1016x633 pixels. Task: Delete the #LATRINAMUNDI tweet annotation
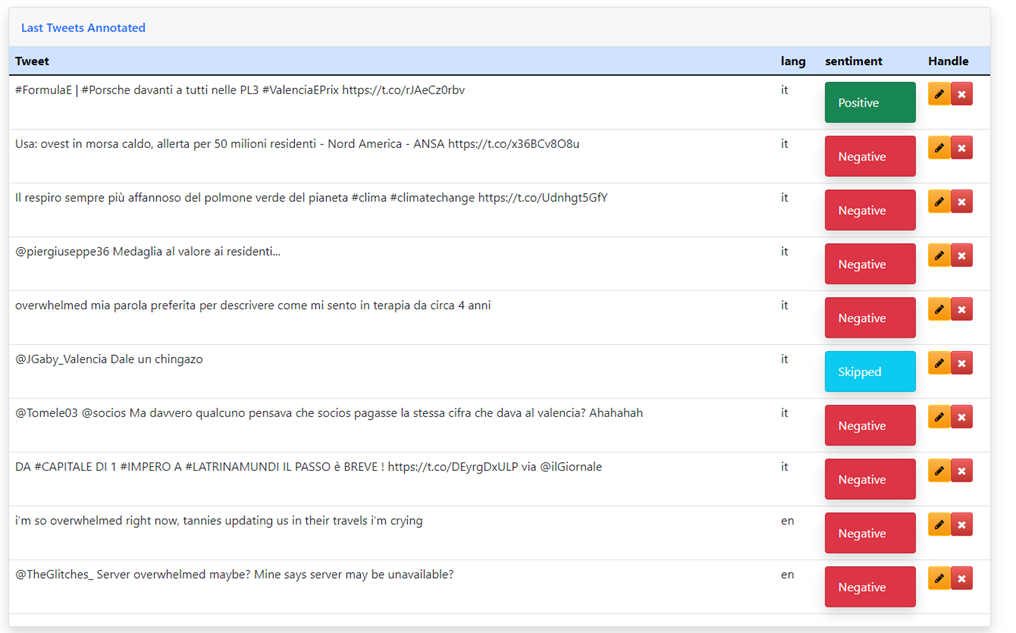(x=962, y=471)
